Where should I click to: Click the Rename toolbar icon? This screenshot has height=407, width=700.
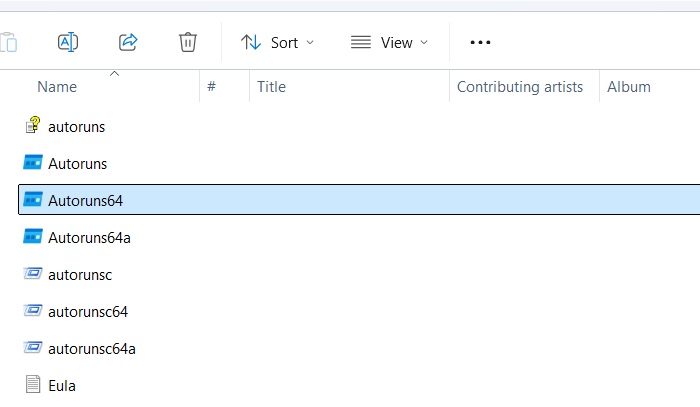point(68,42)
